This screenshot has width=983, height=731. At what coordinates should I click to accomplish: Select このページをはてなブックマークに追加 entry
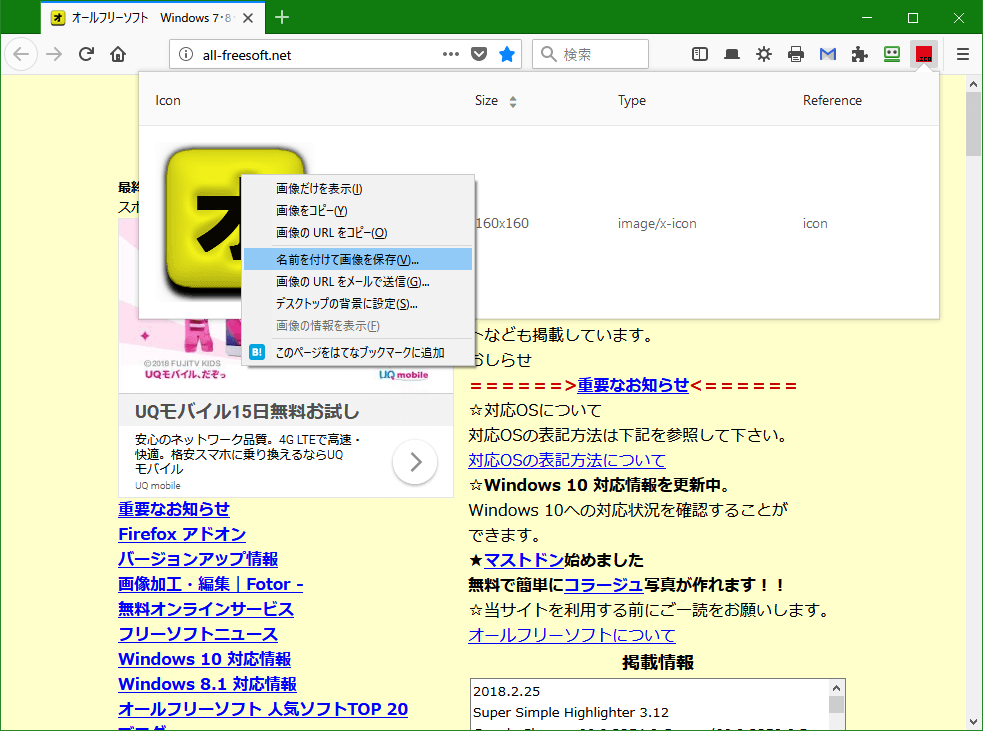pyautogui.click(x=357, y=352)
